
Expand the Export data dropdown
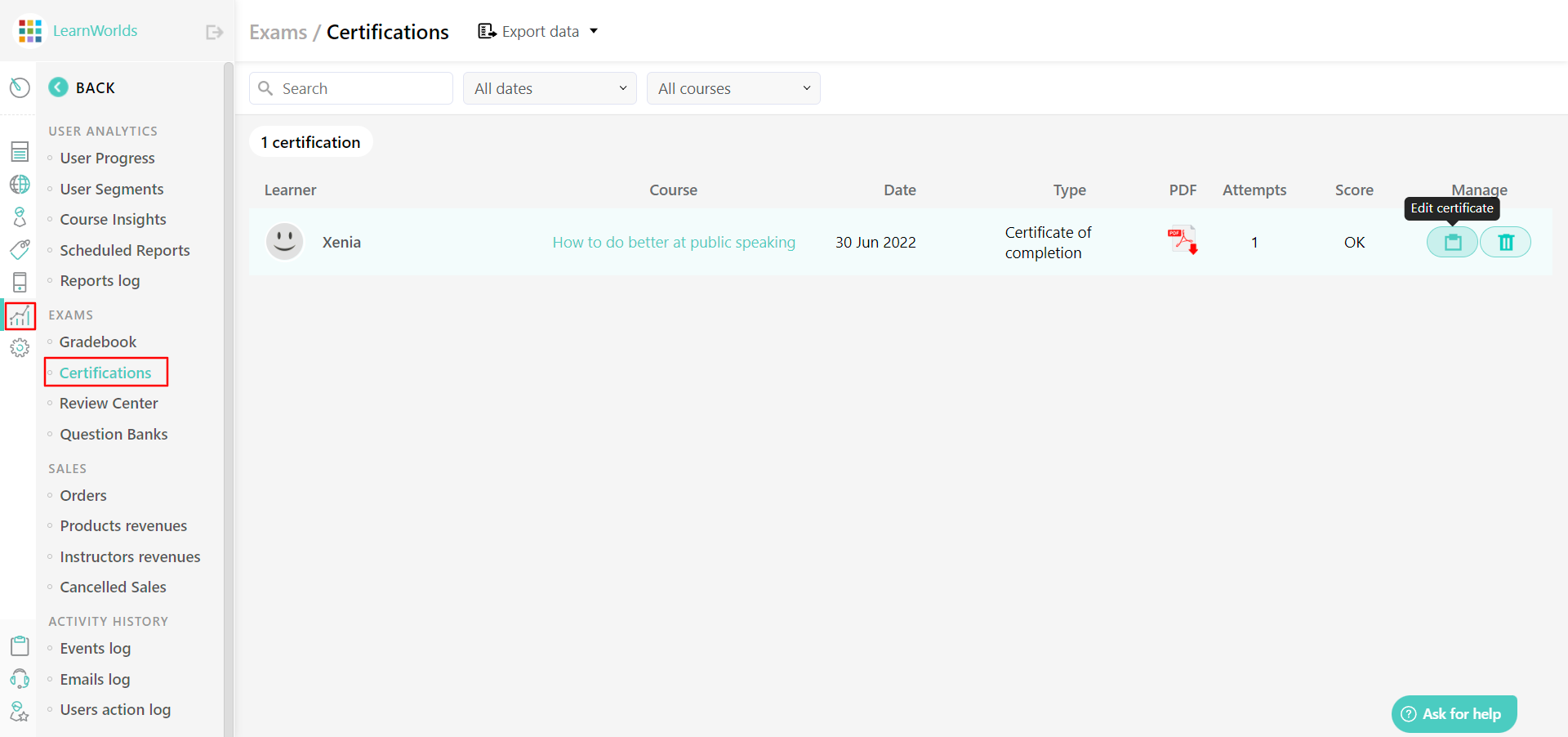pos(538,31)
